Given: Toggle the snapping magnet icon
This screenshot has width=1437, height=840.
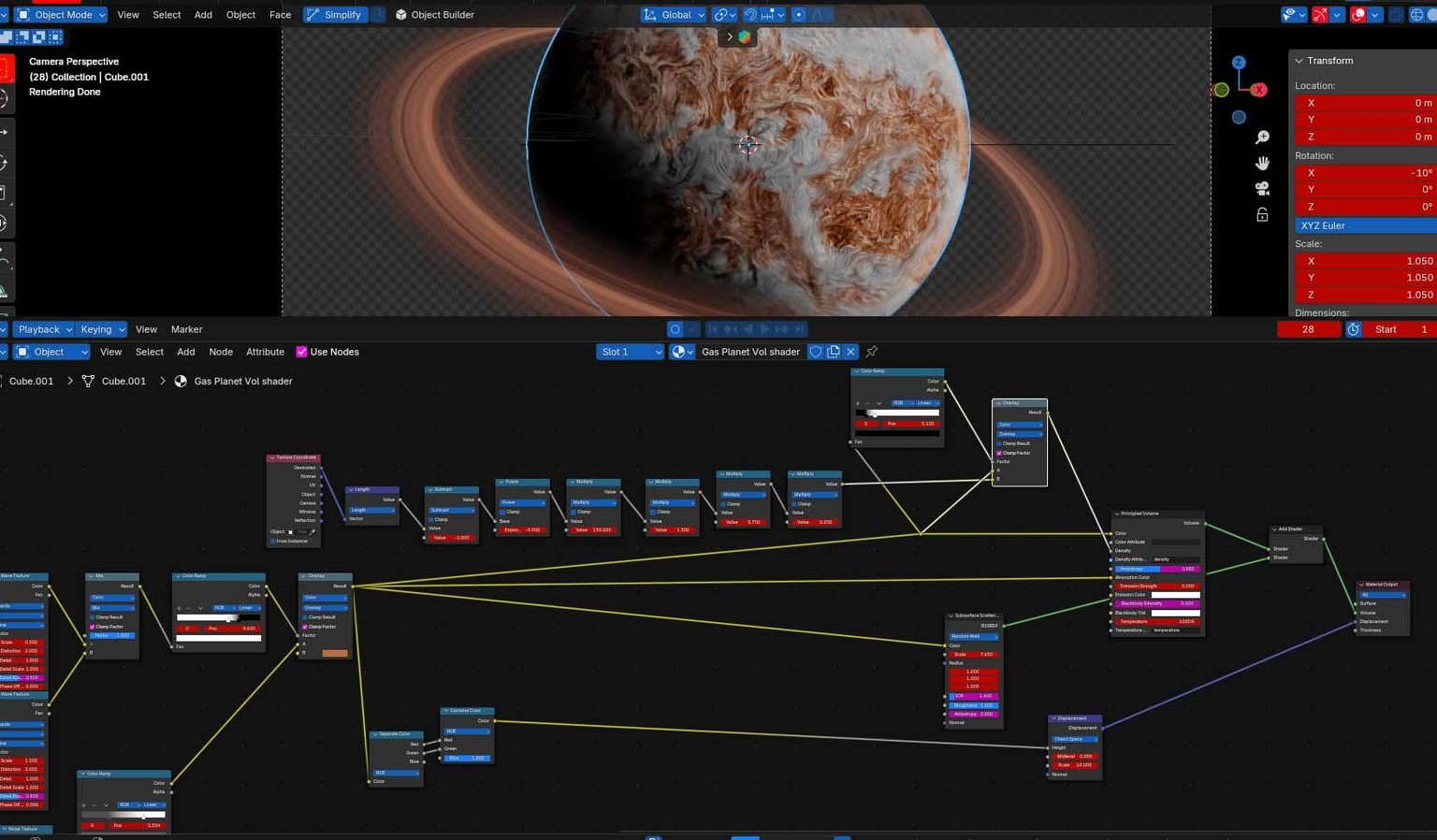Looking at the screenshot, I should (749, 15).
